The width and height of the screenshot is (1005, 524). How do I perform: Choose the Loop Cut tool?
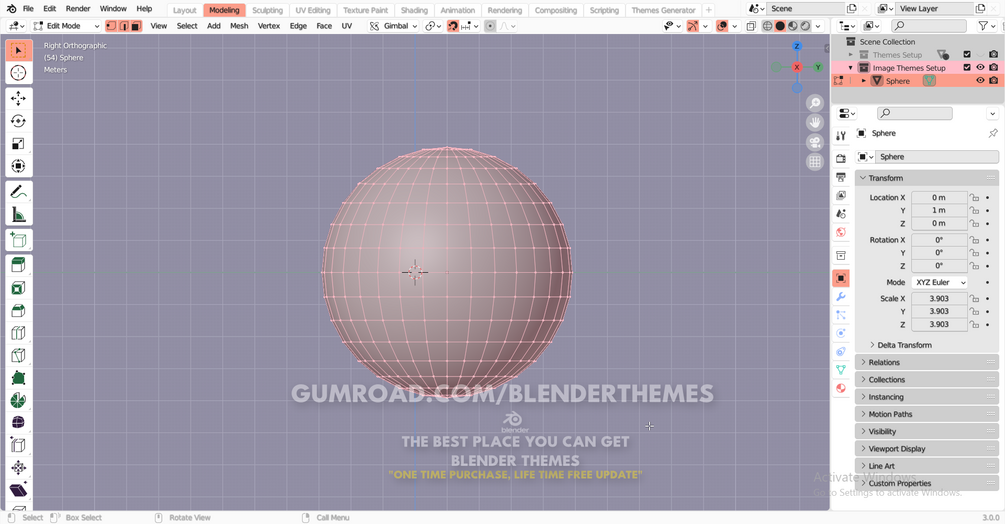tap(19, 333)
